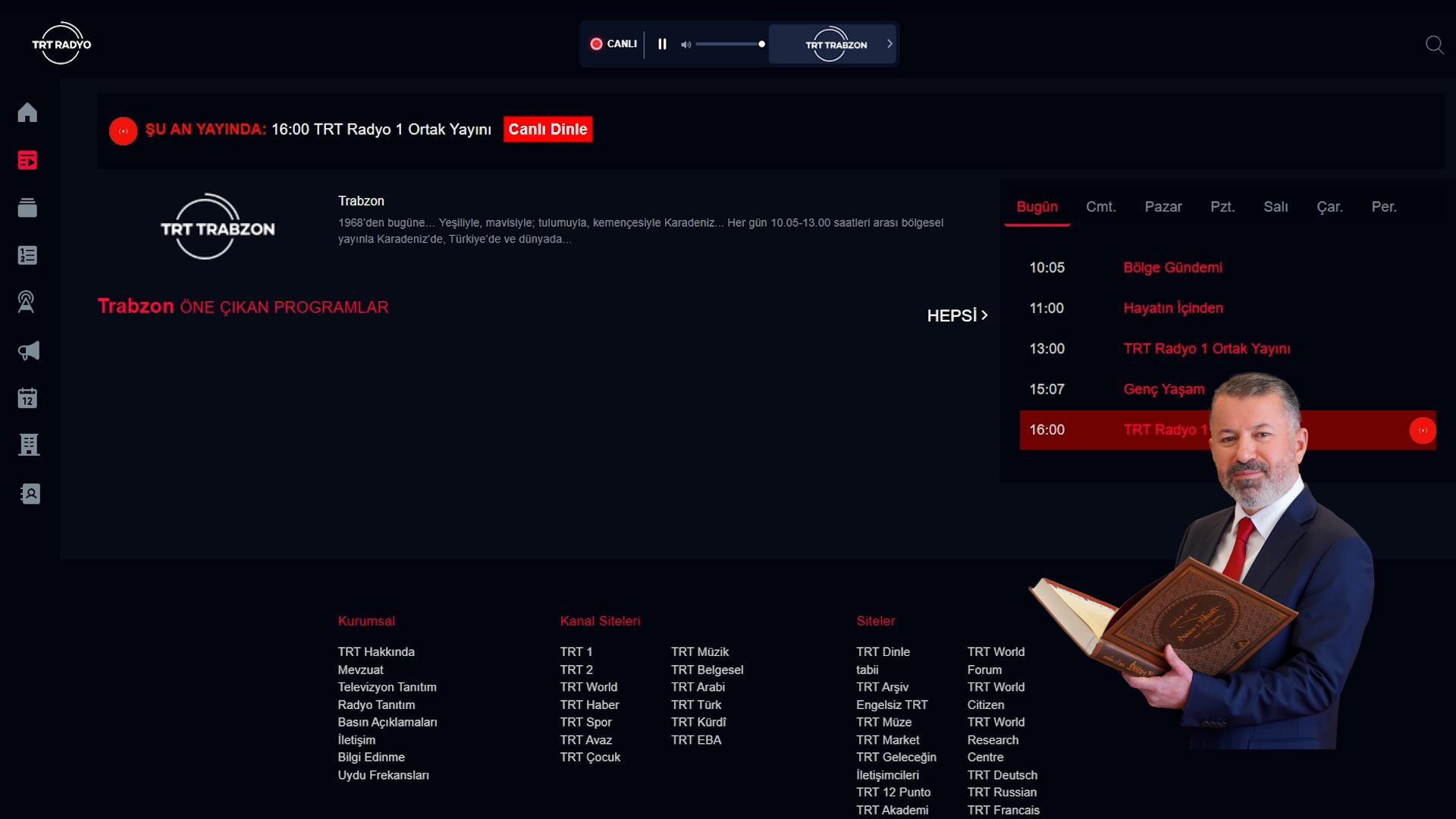Adjust the player volume slider

click(x=728, y=44)
